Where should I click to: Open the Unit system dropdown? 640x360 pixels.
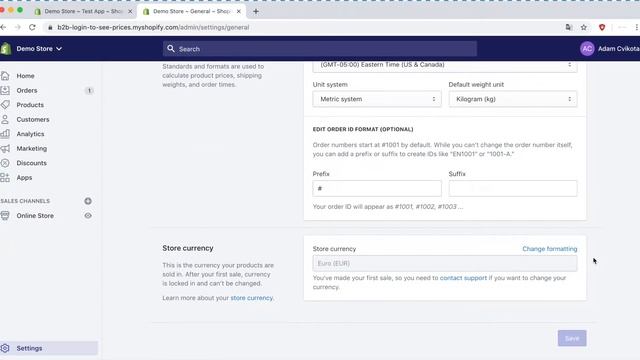coord(377,99)
